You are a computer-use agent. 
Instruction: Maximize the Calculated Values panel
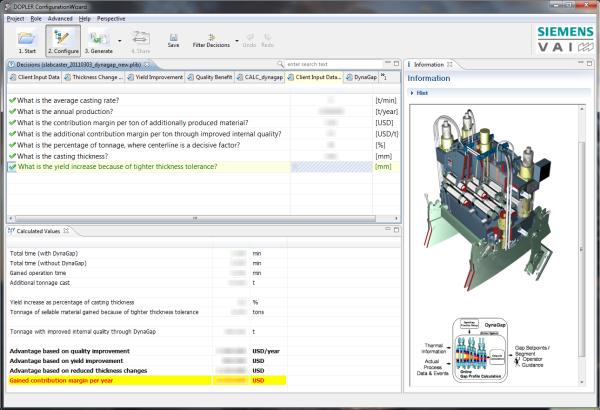coord(396,230)
